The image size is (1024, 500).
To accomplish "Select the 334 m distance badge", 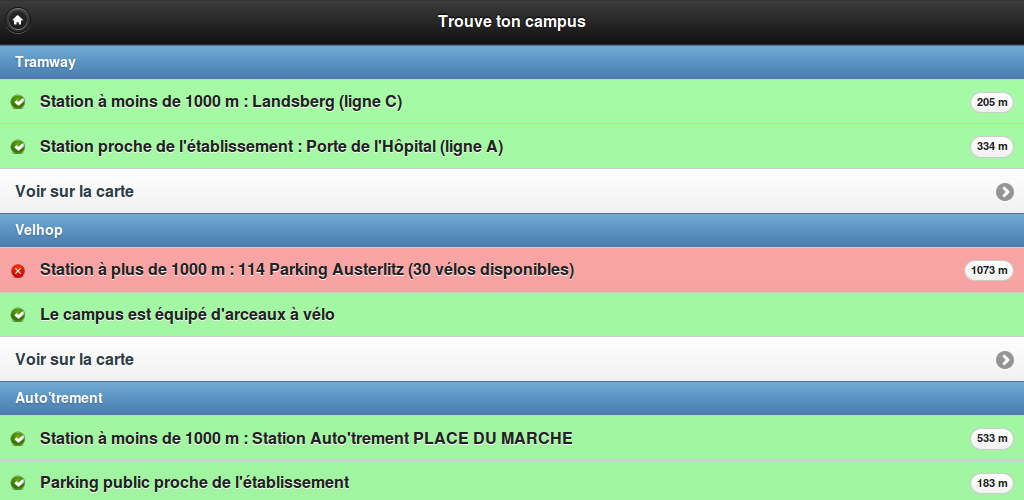I will (991, 147).
